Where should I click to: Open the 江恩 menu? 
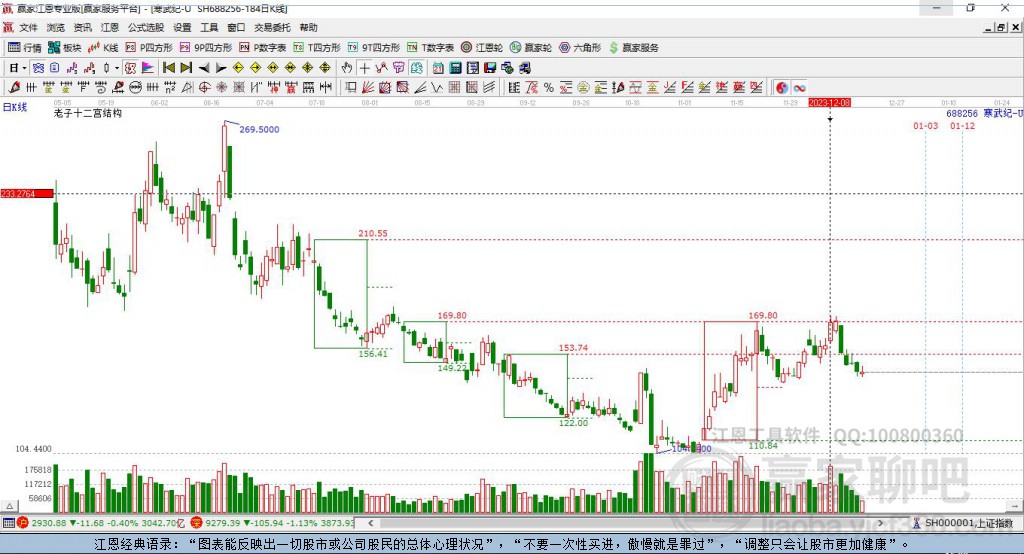pos(110,27)
